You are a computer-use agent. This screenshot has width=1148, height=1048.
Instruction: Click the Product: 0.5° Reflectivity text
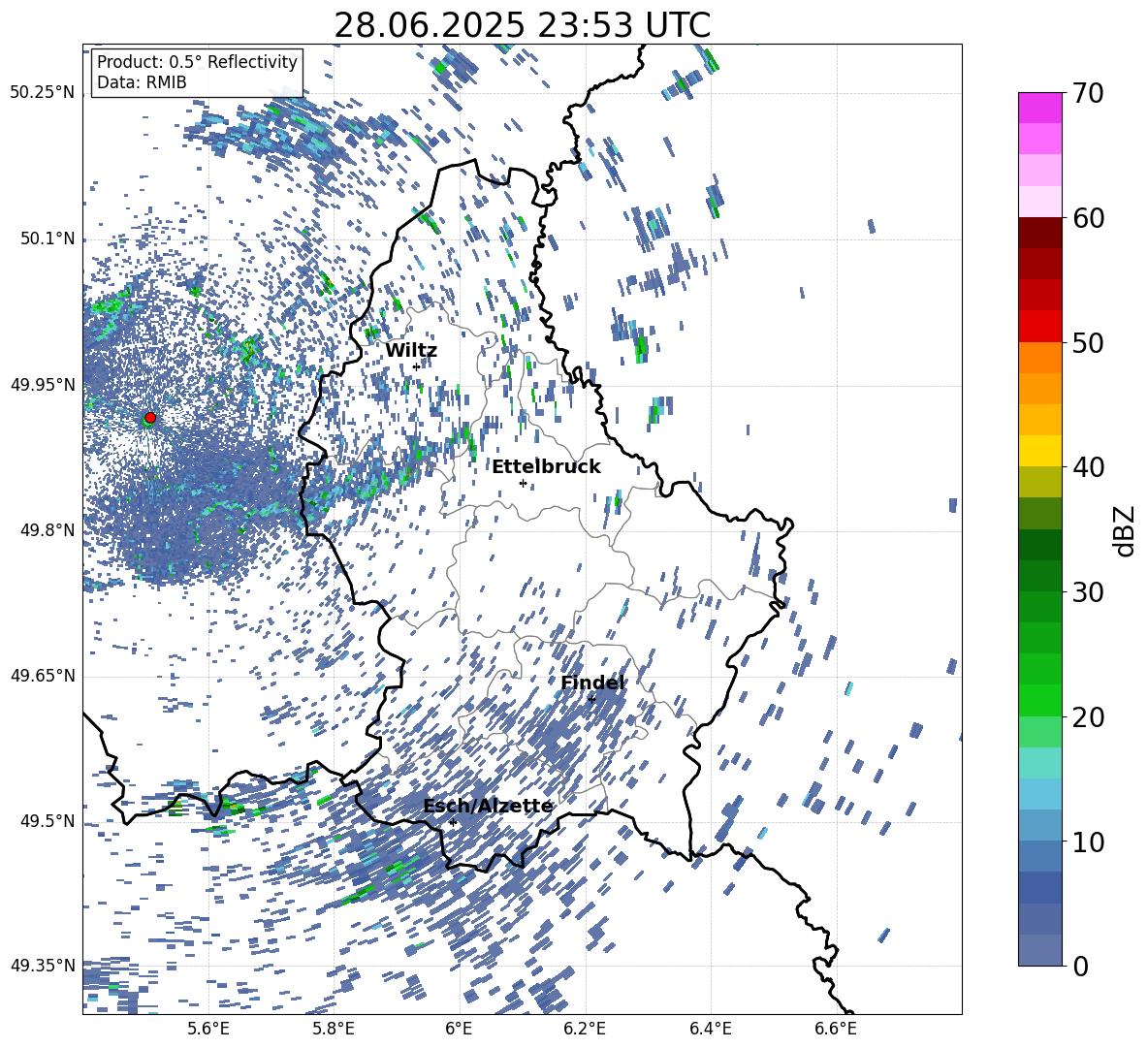pos(197,61)
